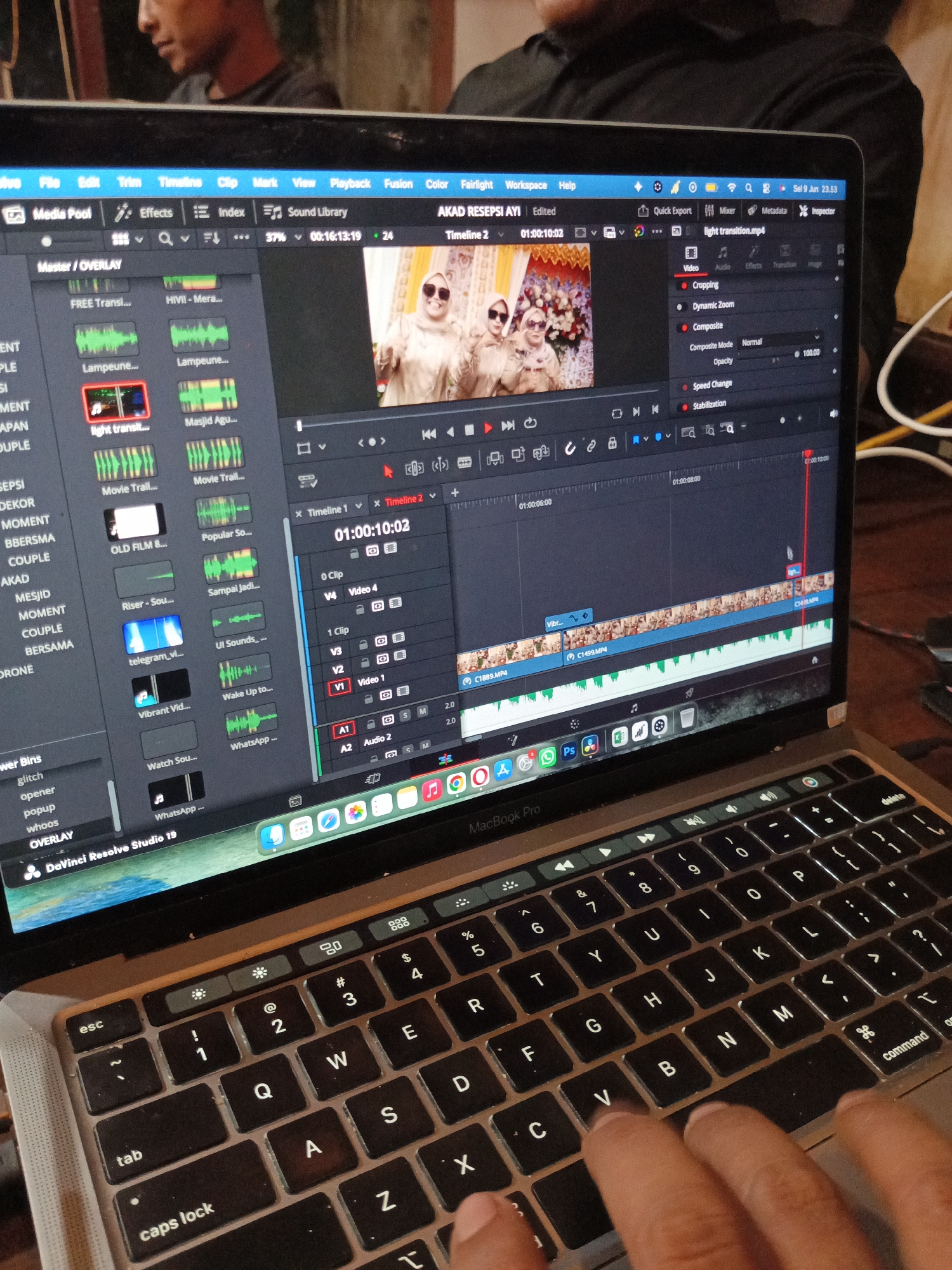Activate the Trim Edit Mode tool
This screenshot has height=1270, width=952.
coord(414,469)
